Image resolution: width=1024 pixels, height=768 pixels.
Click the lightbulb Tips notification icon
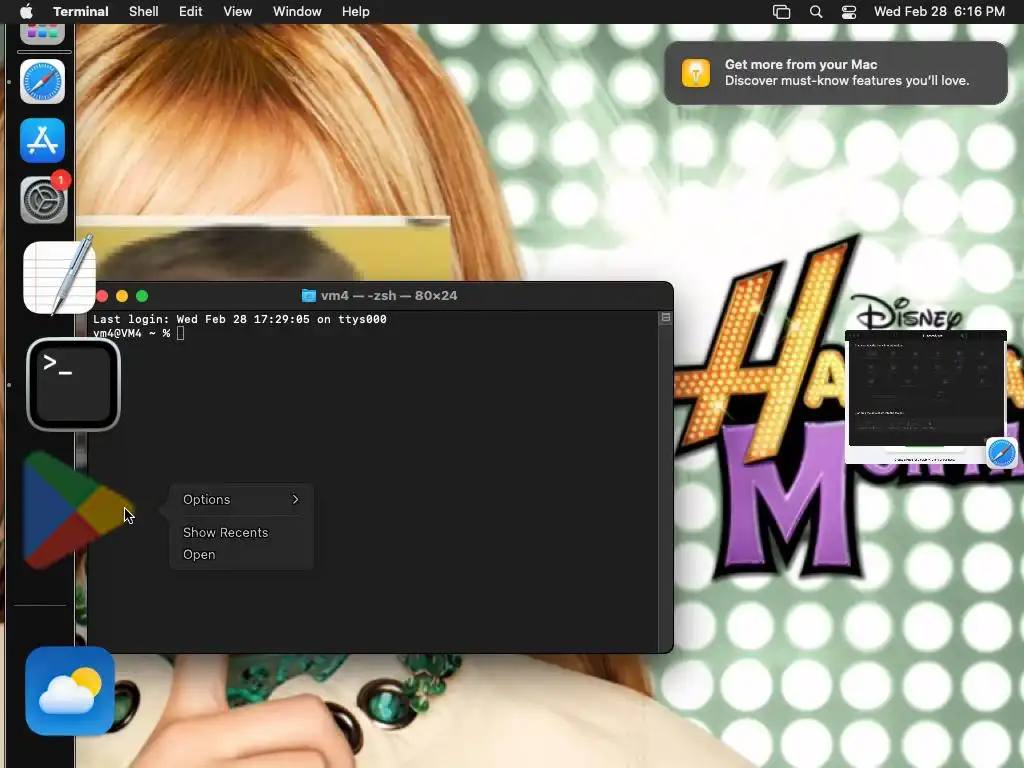pyautogui.click(x=696, y=72)
